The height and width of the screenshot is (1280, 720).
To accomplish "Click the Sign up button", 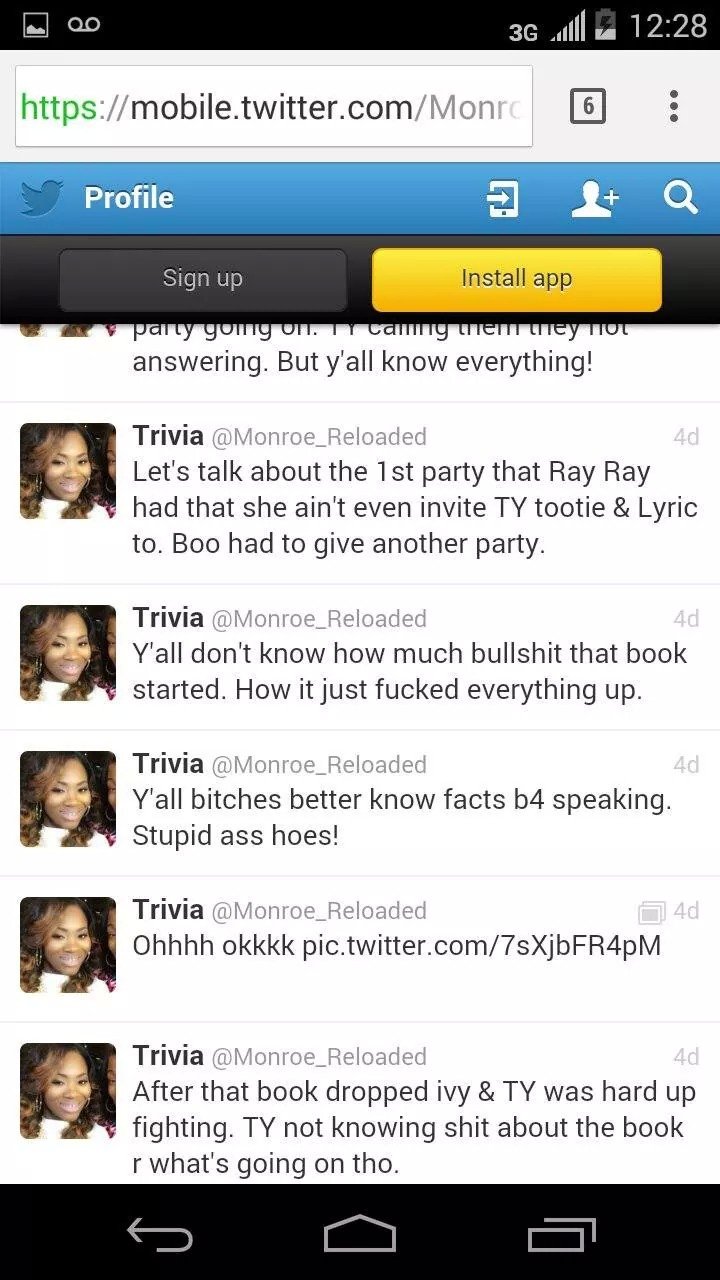I will [x=203, y=279].
